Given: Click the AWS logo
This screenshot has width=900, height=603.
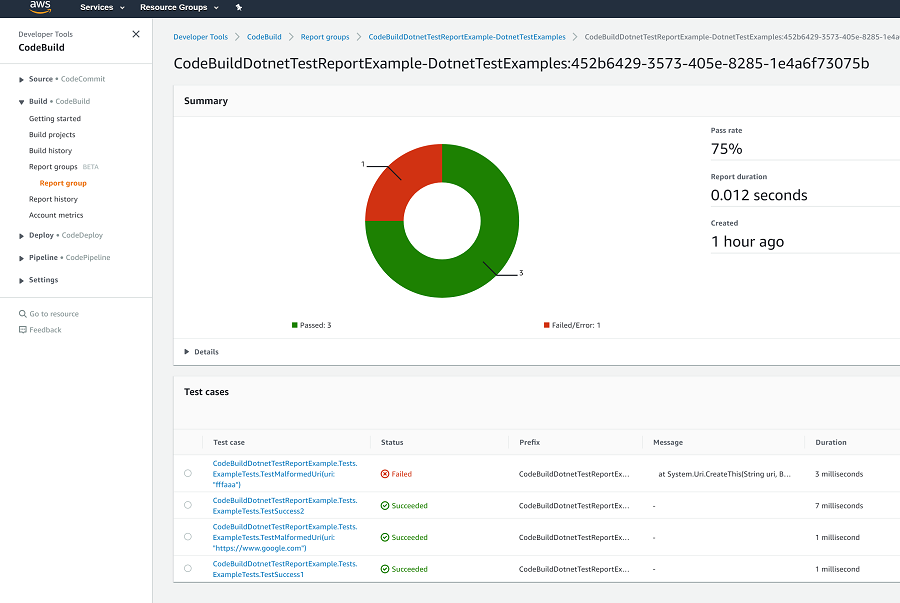Looking at the screenshot, I should tap(40, 6).
